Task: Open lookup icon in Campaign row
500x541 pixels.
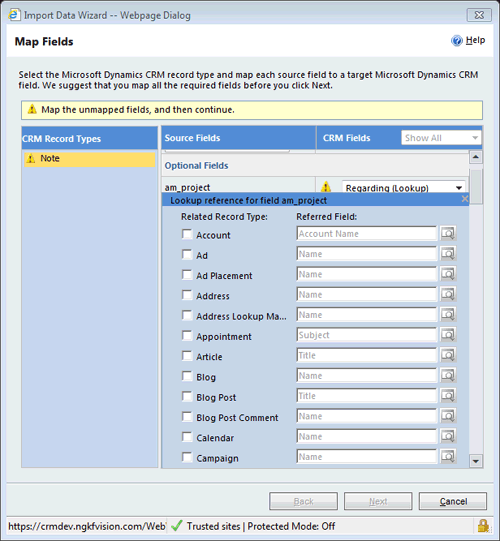Action: coord(448,457)
